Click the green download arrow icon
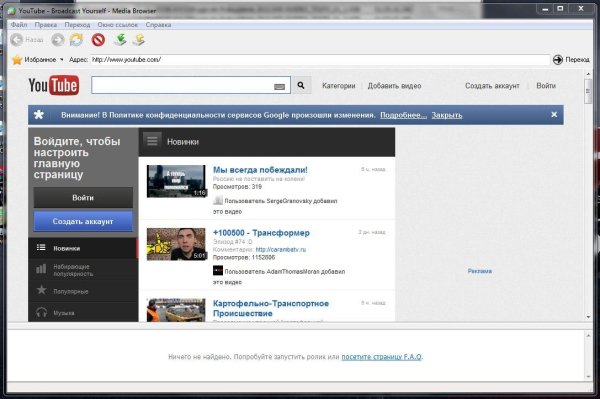The image size is (600, 399). pyautogui.click(x=121, y=40)
